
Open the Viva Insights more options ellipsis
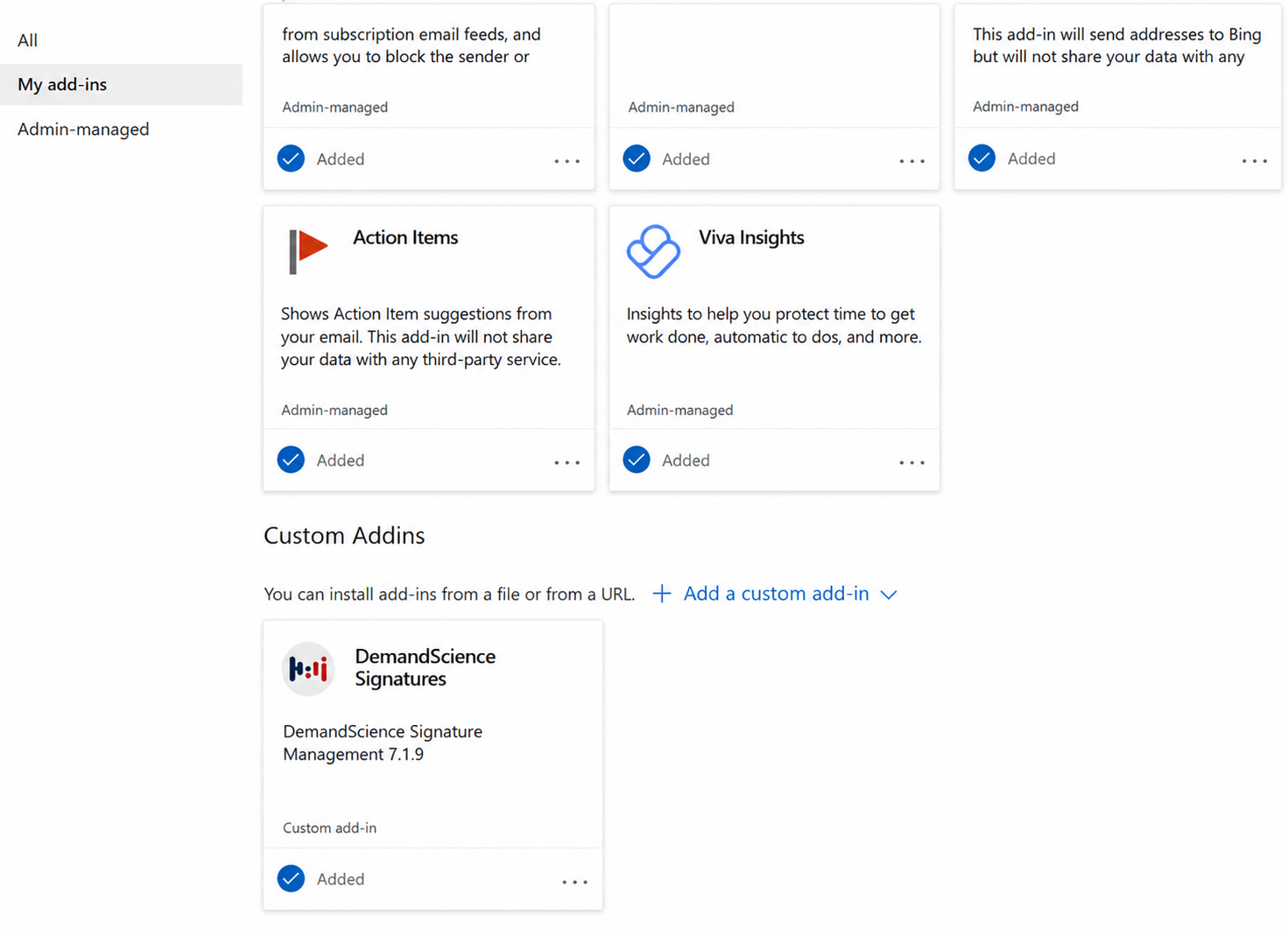[x=911, y=462]
